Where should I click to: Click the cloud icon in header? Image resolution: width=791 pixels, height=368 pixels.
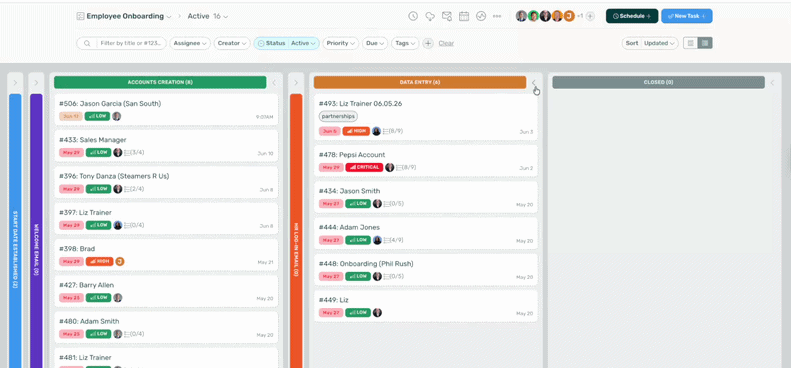pyautogui.click(x=430, y=16)
